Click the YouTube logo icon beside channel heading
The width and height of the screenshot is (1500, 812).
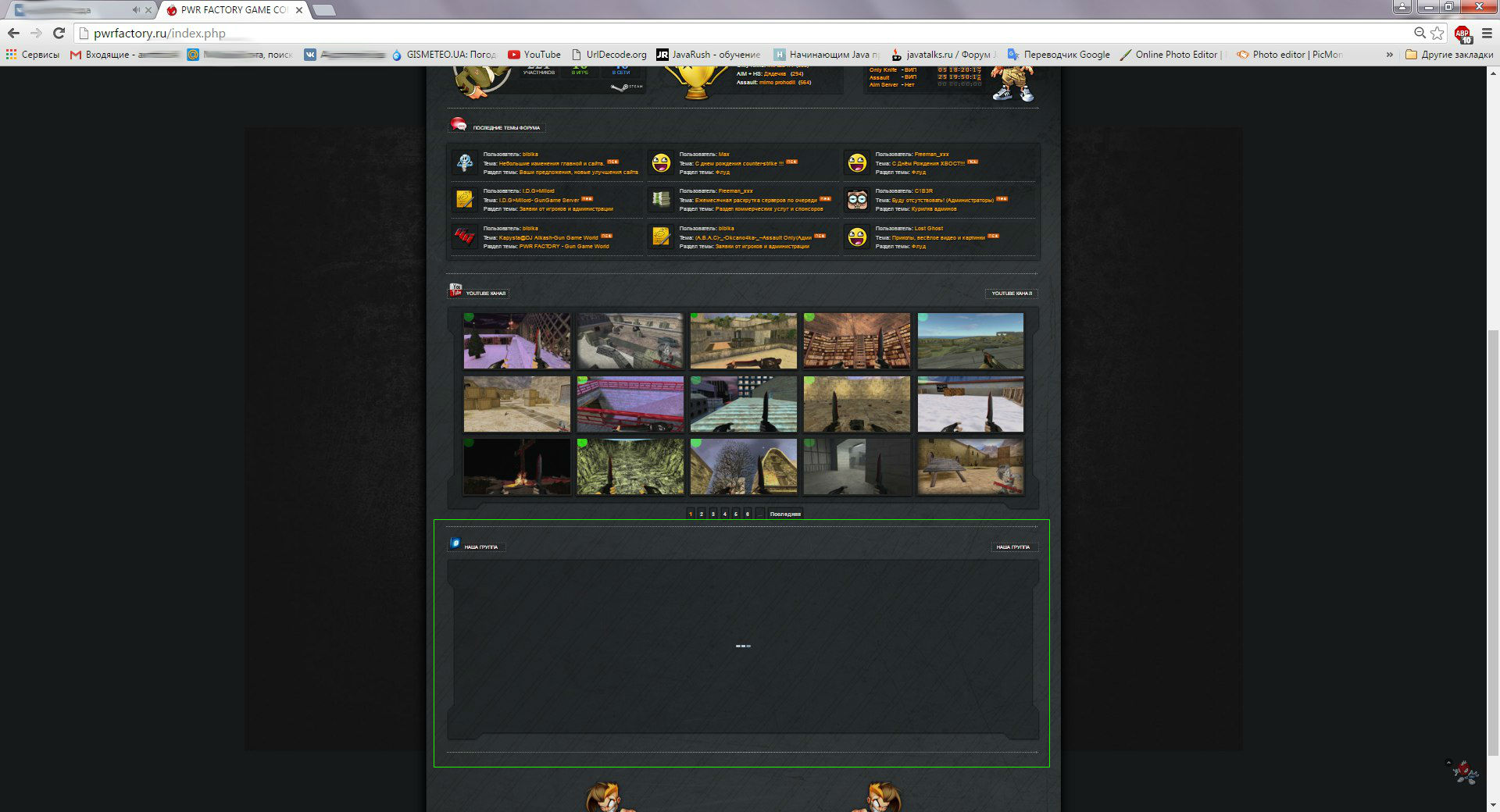pos(455,290)
